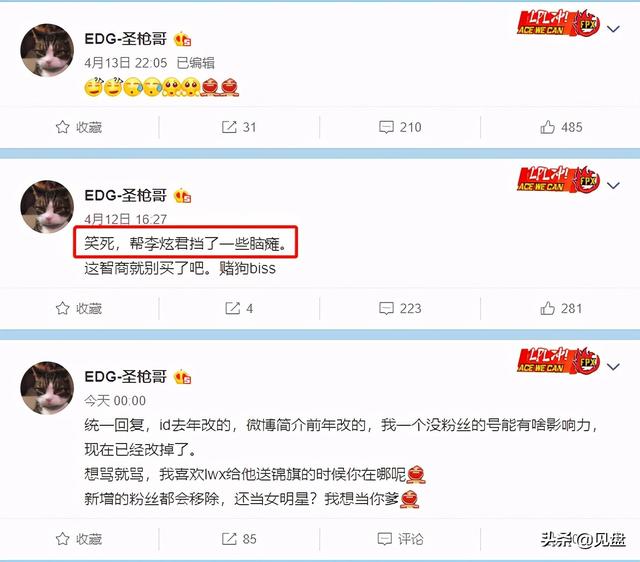Expand options chevron on second post

pos(613,186)
